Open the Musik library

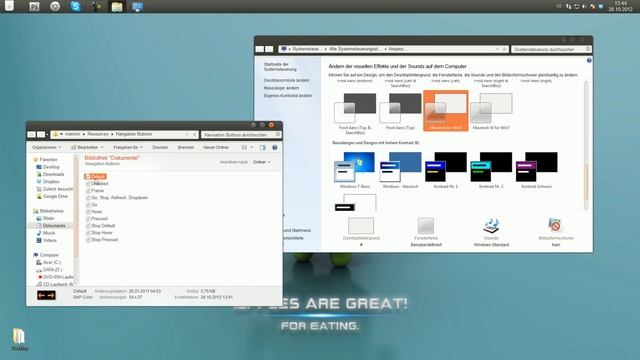(49, 233)
